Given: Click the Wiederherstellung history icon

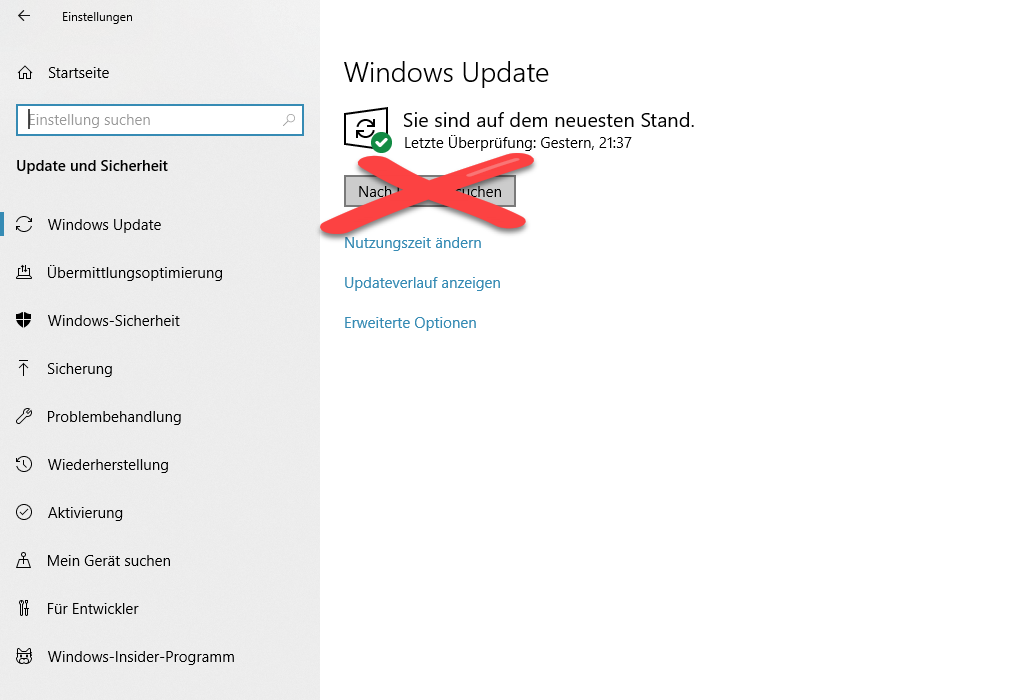Looking at the screenshot, I should pyautogui.click(x=24, y=464).
